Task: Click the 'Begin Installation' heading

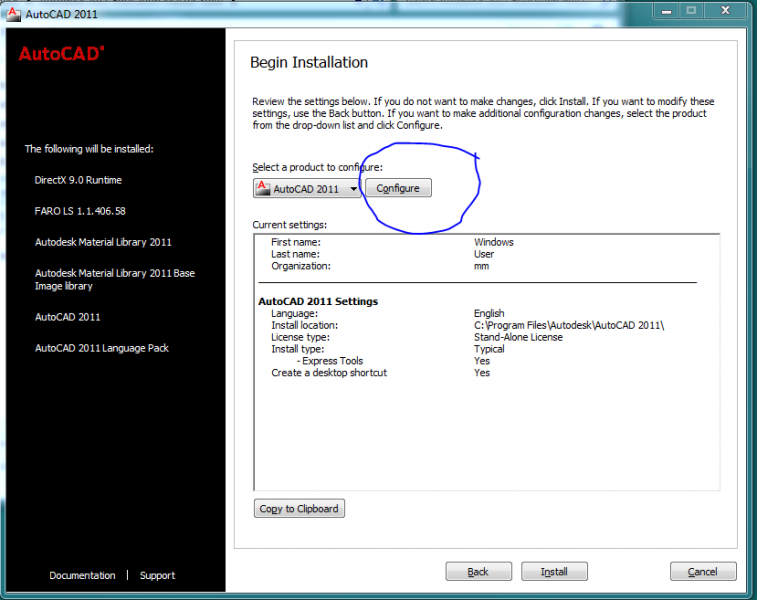Action: click(x=309, y=62)
